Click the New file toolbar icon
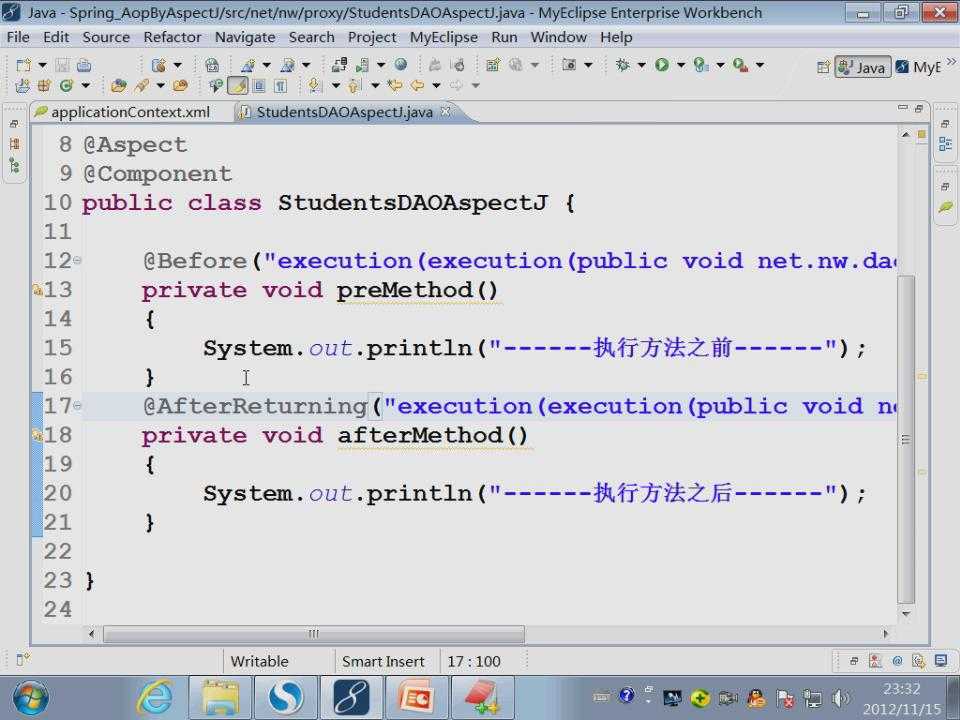Image resolution: width=960 pixels, height=720 pixels. point(23,65)
